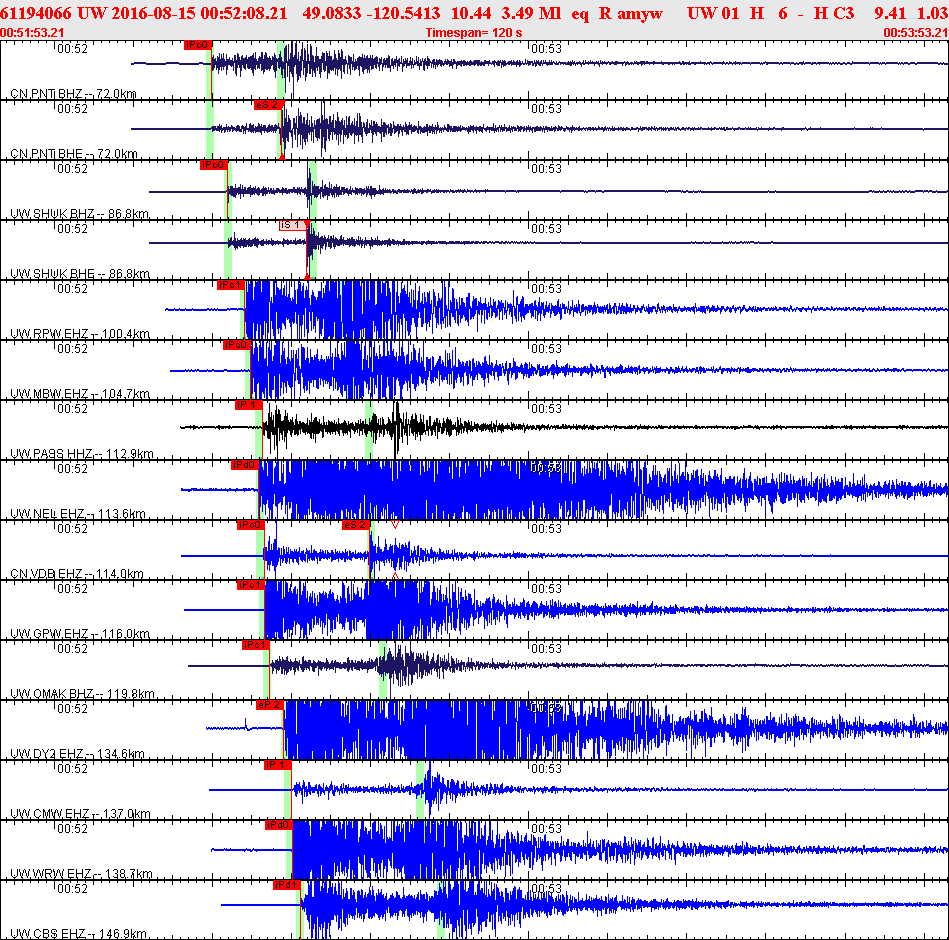Select the UW.PASS HHZ 112.9km channel label
This screenshot has width=949, height=940.
point(82,453)
